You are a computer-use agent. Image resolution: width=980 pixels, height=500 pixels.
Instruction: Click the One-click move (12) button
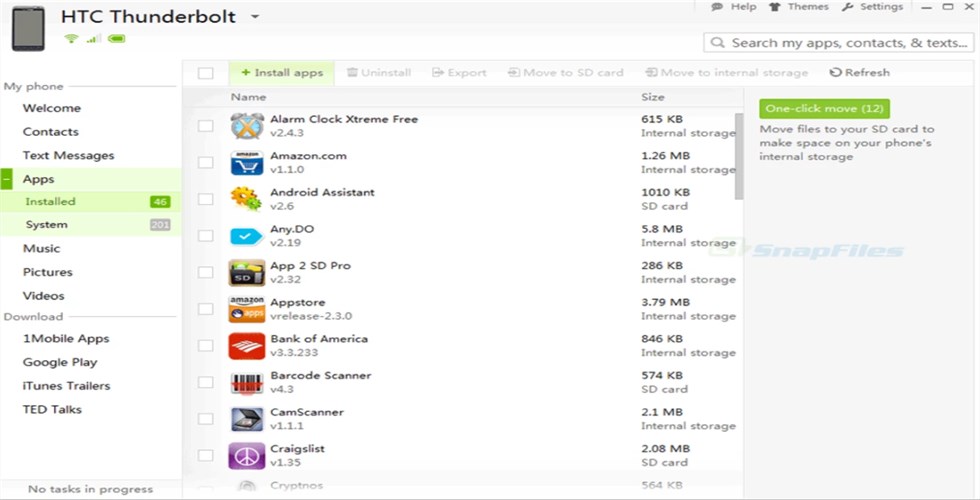pos(824,109)
